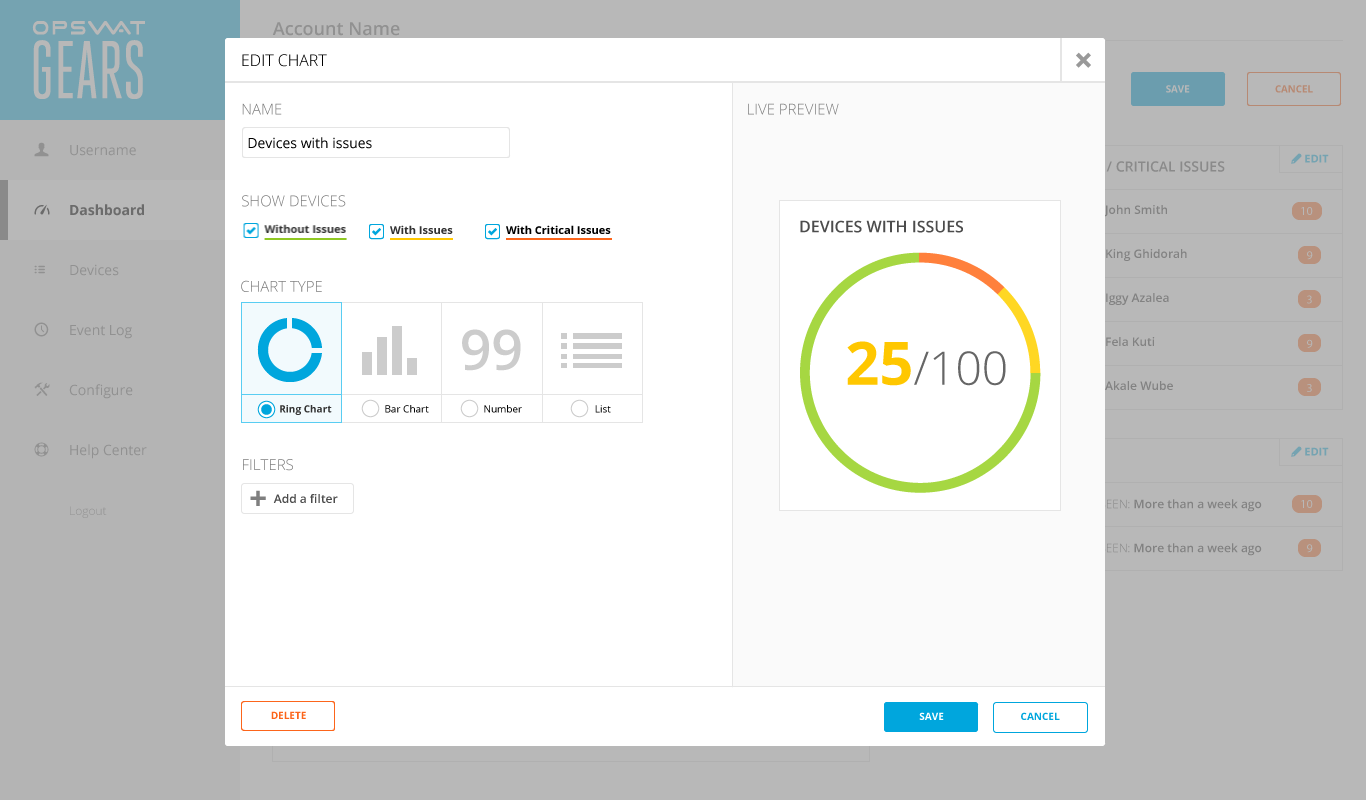Viewport: 1366px width, 800px height.
Task: Click the Username person icon in sidebar
Action: pos(41,150)
